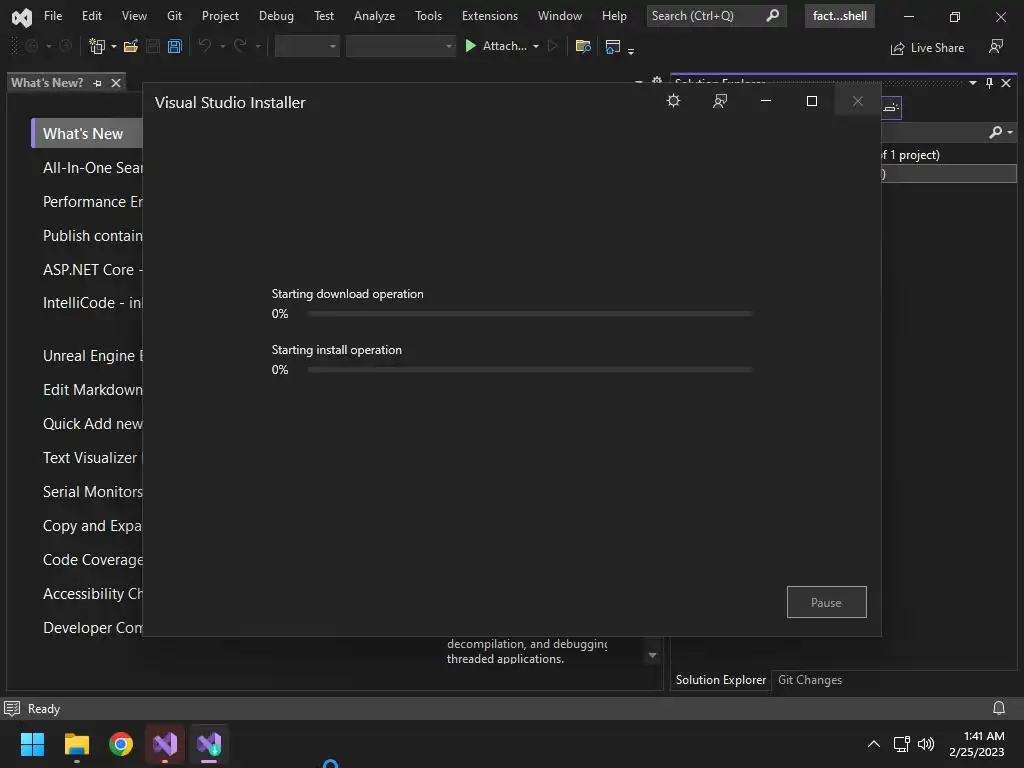Click What's New scroll down arrow
This screenshot has width=1024, height=768.
[652, 655]
